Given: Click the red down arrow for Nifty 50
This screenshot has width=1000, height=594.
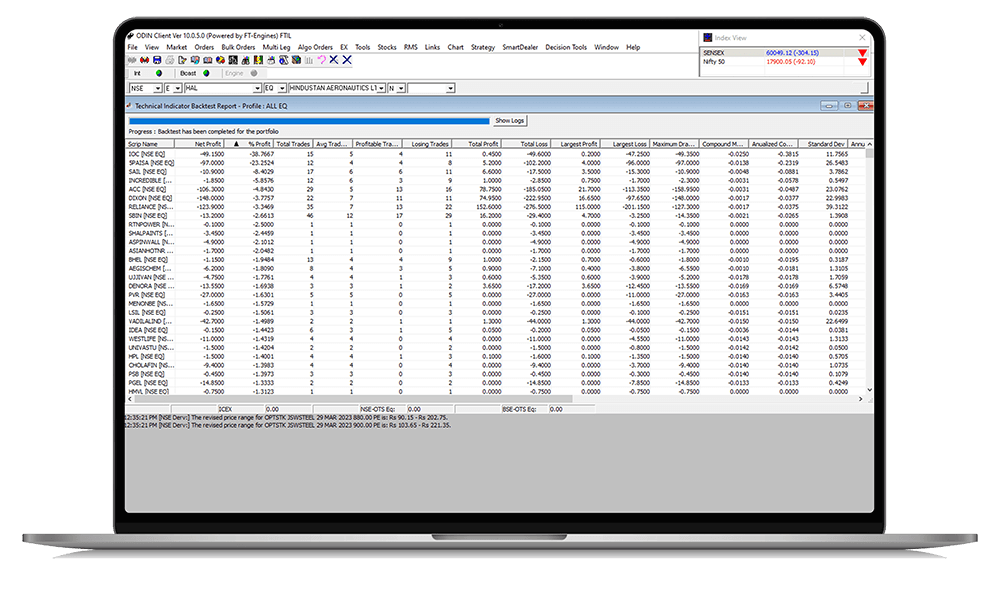Looking at the screenshot, I should (x=862, y=62).
